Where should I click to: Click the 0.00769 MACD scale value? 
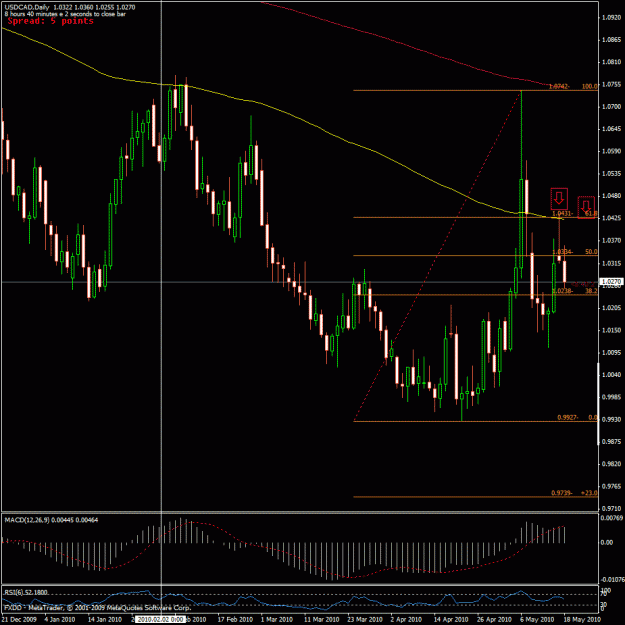point(612,518)
